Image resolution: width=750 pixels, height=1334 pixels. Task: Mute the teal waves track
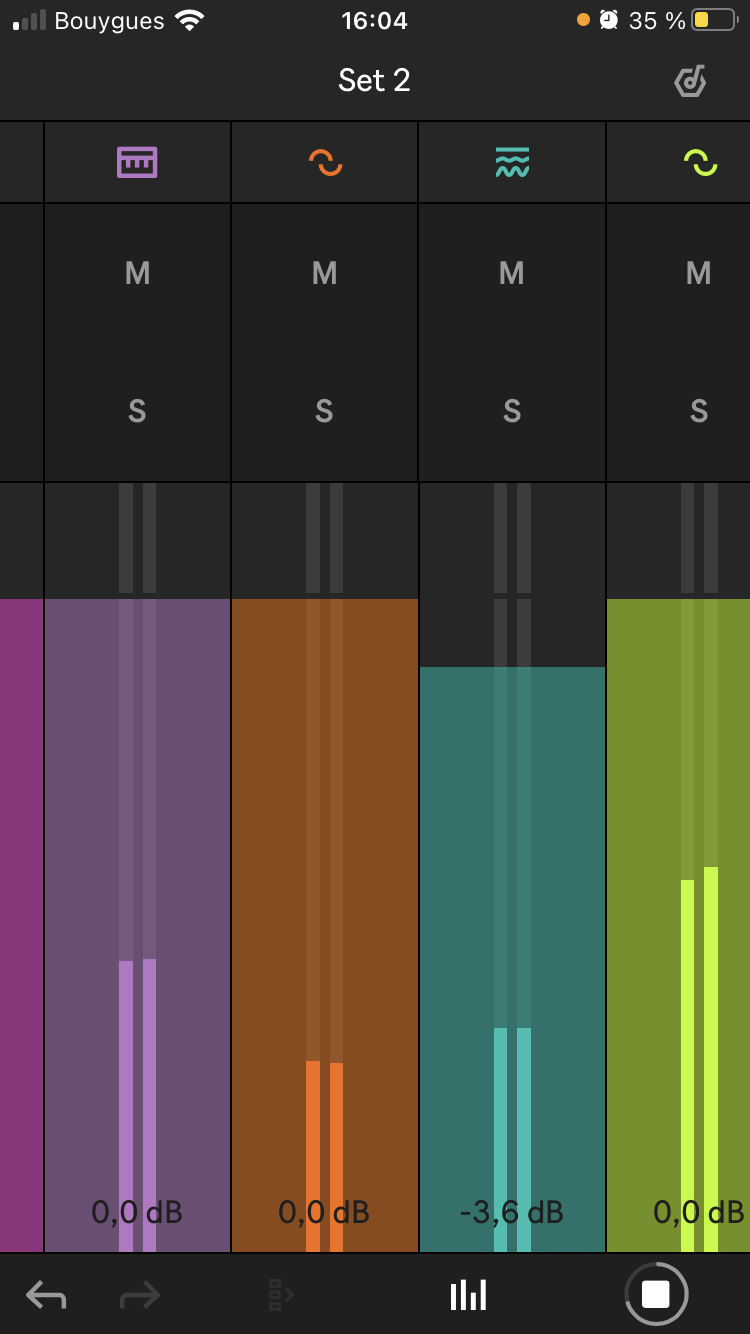pos(512,273)
